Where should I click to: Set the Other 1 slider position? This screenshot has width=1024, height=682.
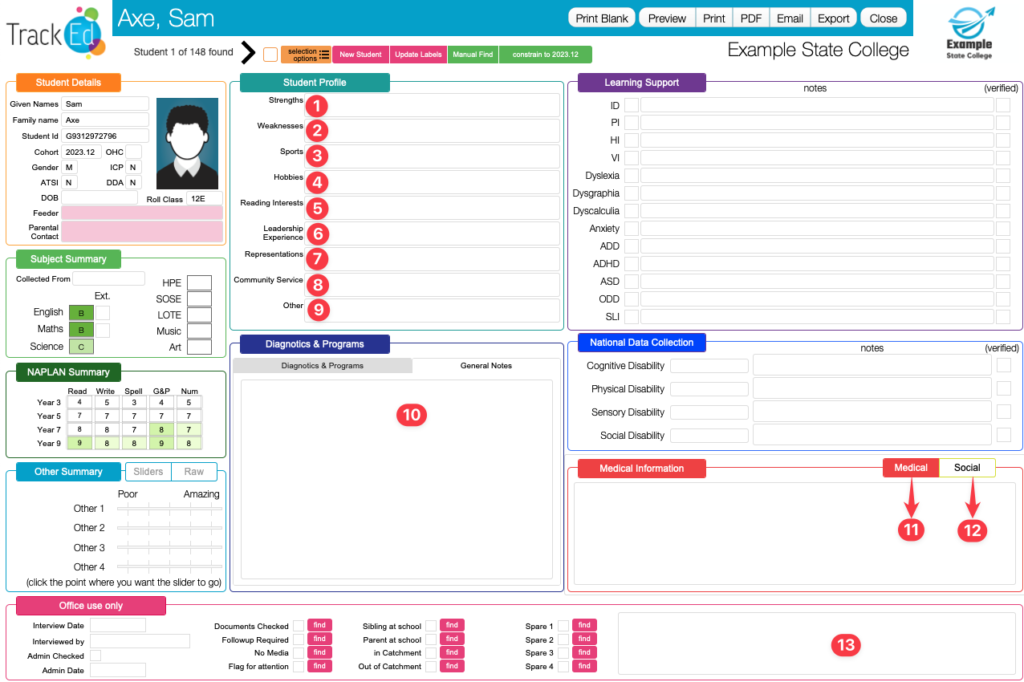click(168, 509)
